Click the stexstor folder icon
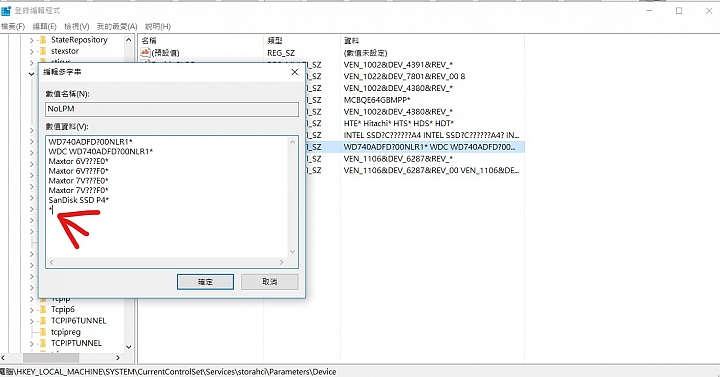This screenshot has height=377, width=720. pos(43,51)
